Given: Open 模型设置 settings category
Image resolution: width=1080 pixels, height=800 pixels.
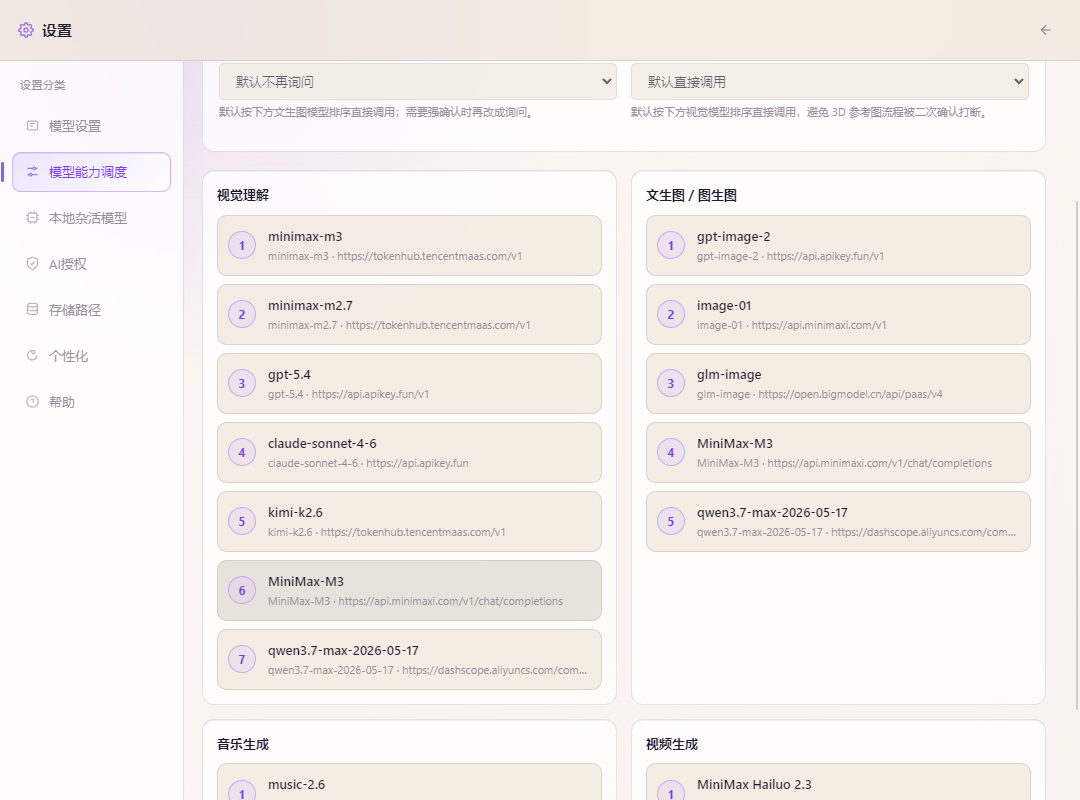Looking at the screenshot, I should [x=92, y=126].
